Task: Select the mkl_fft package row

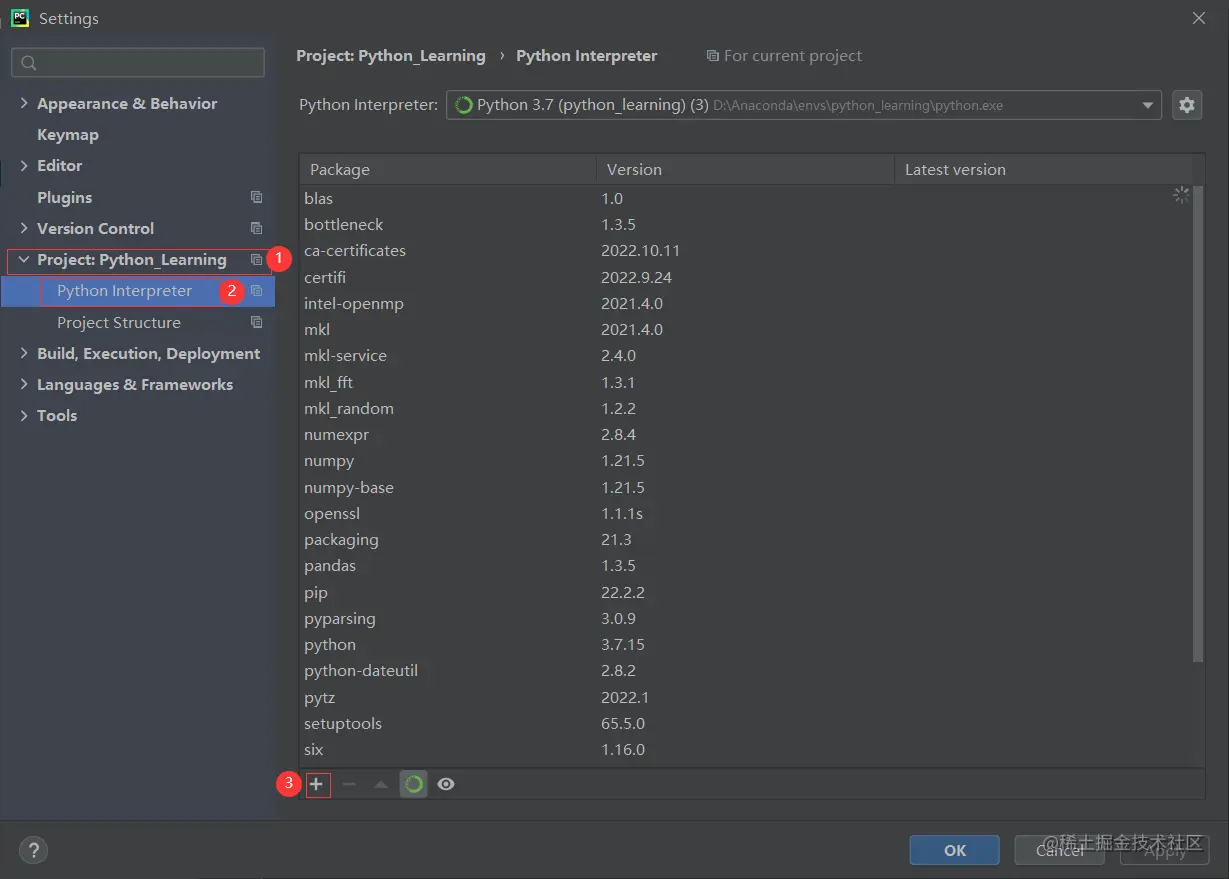Action: (746, 382)
